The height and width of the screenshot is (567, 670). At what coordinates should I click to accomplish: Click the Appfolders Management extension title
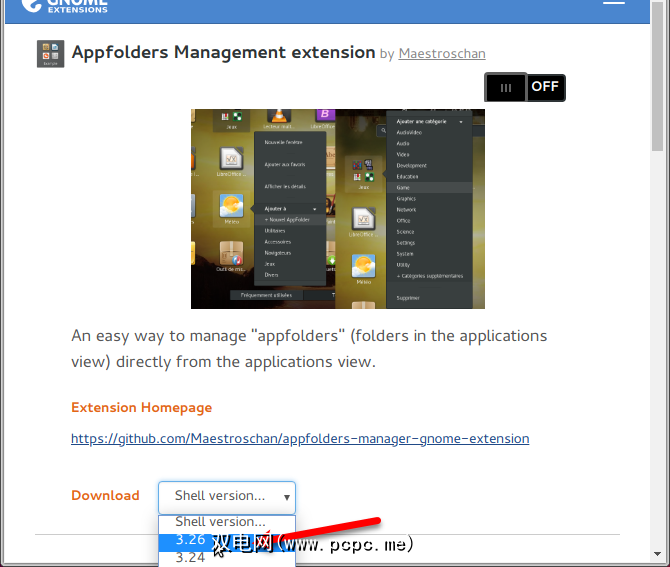point(223,53)
